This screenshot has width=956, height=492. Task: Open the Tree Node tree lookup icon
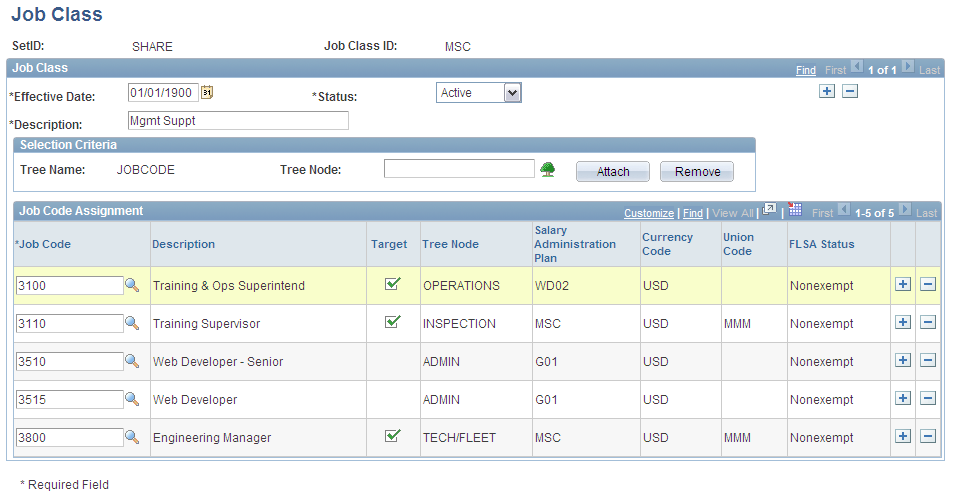pos(548,169)
